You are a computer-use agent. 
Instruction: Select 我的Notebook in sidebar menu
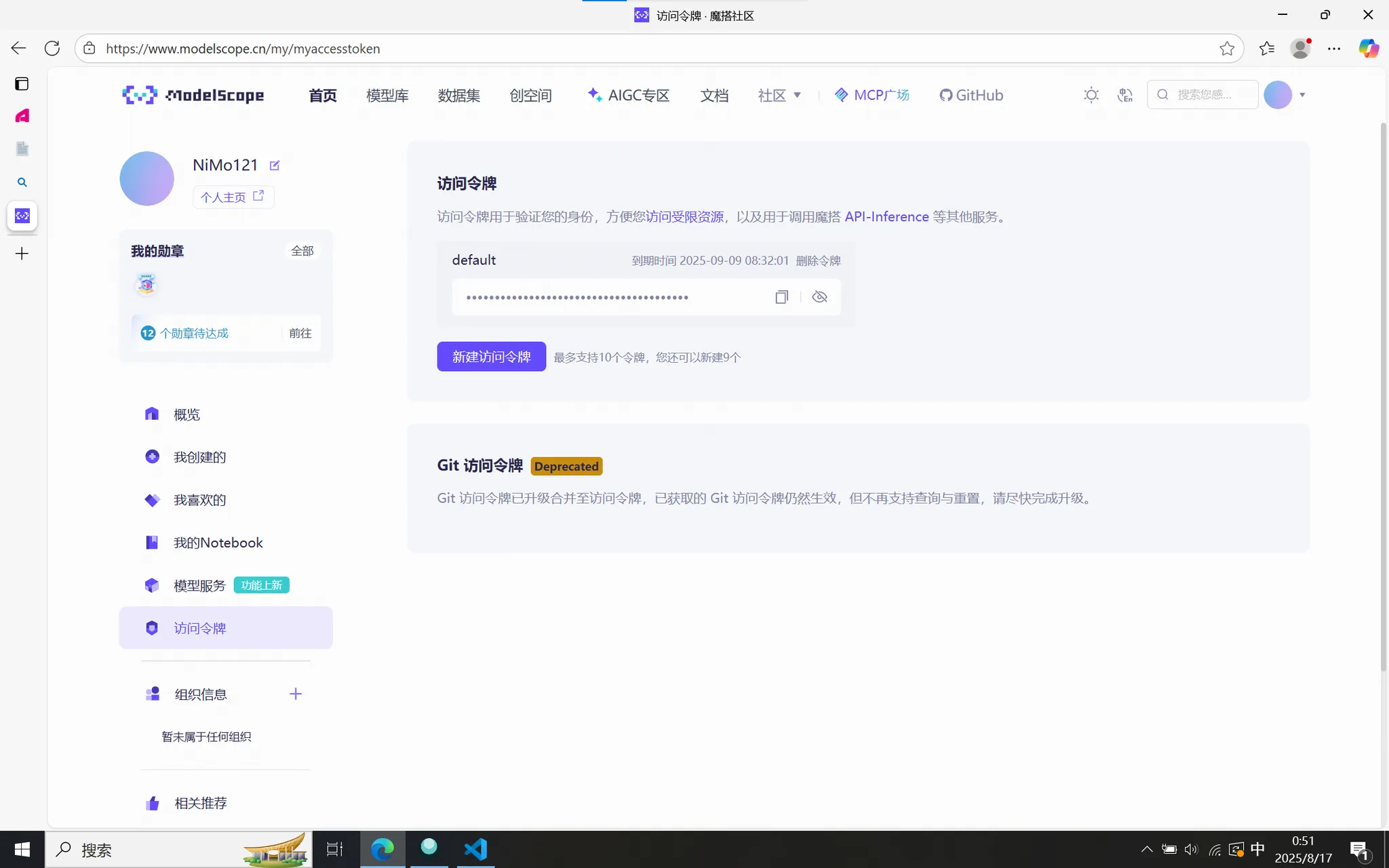(218, 542)
